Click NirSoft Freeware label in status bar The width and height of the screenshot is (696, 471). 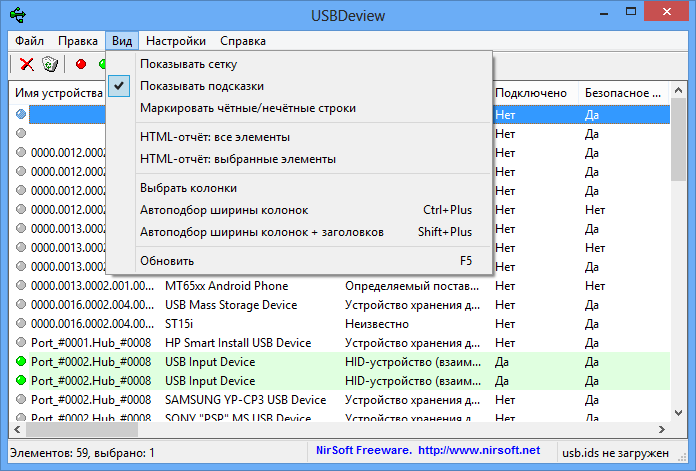click(364, 450)
